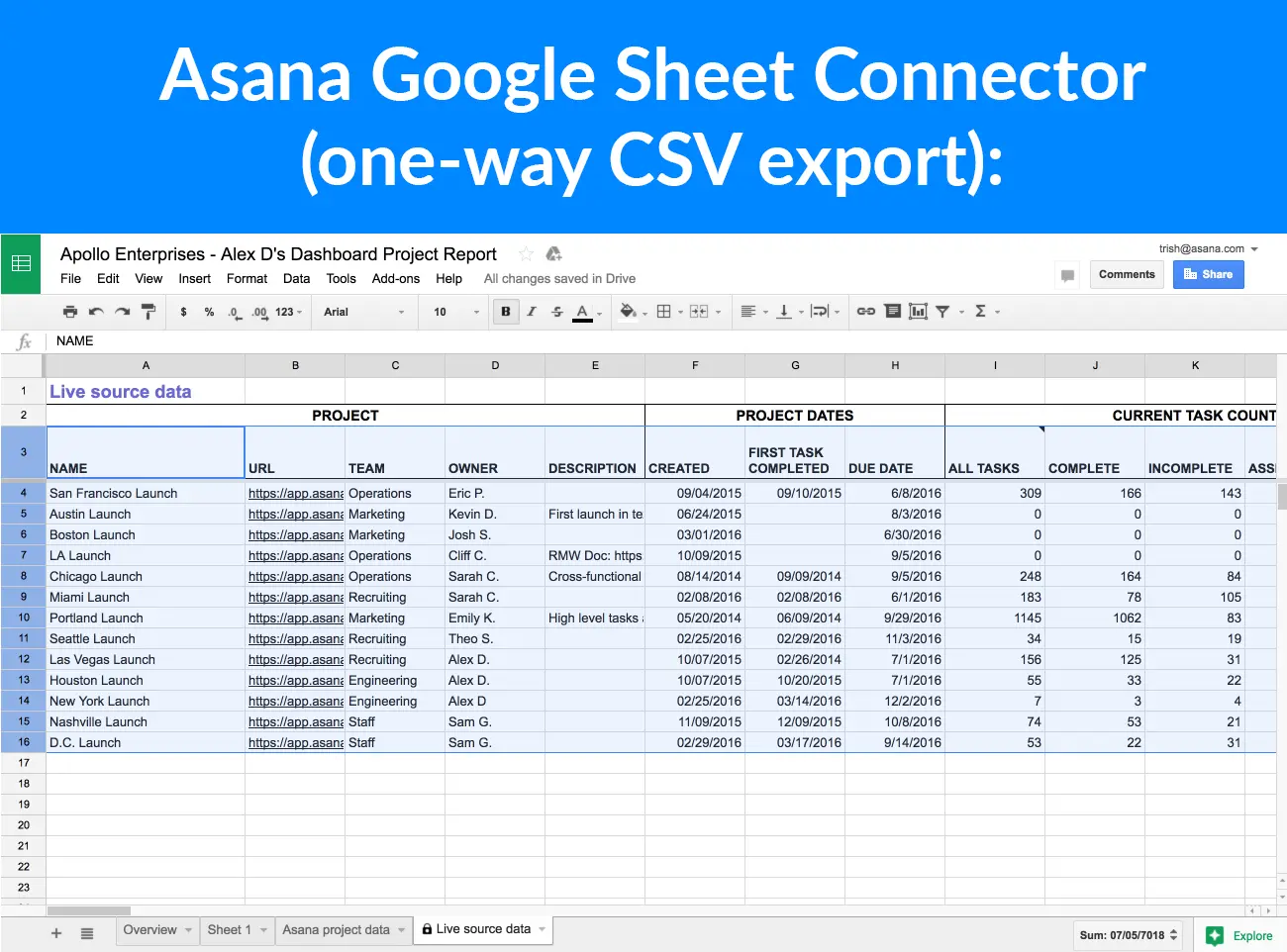The width and height of the screenshot is (1287, 952).
Task: Open the Add-ons menu
Action: 396,279
